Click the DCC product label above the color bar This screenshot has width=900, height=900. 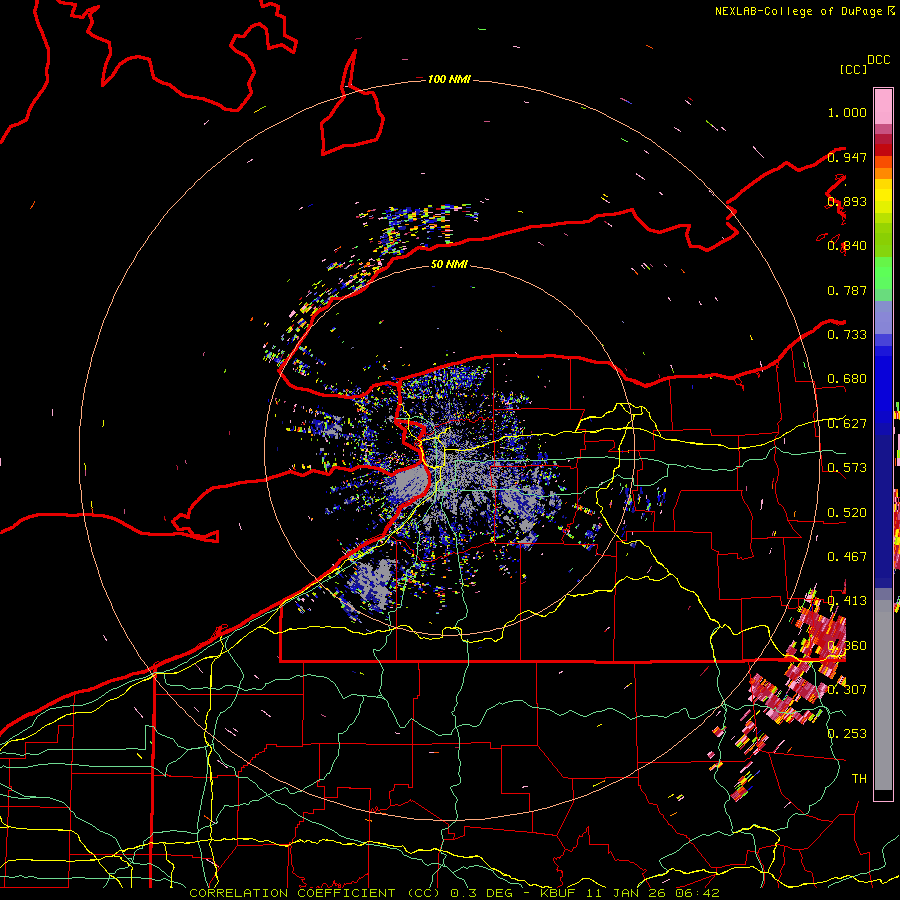coord(878,60)
